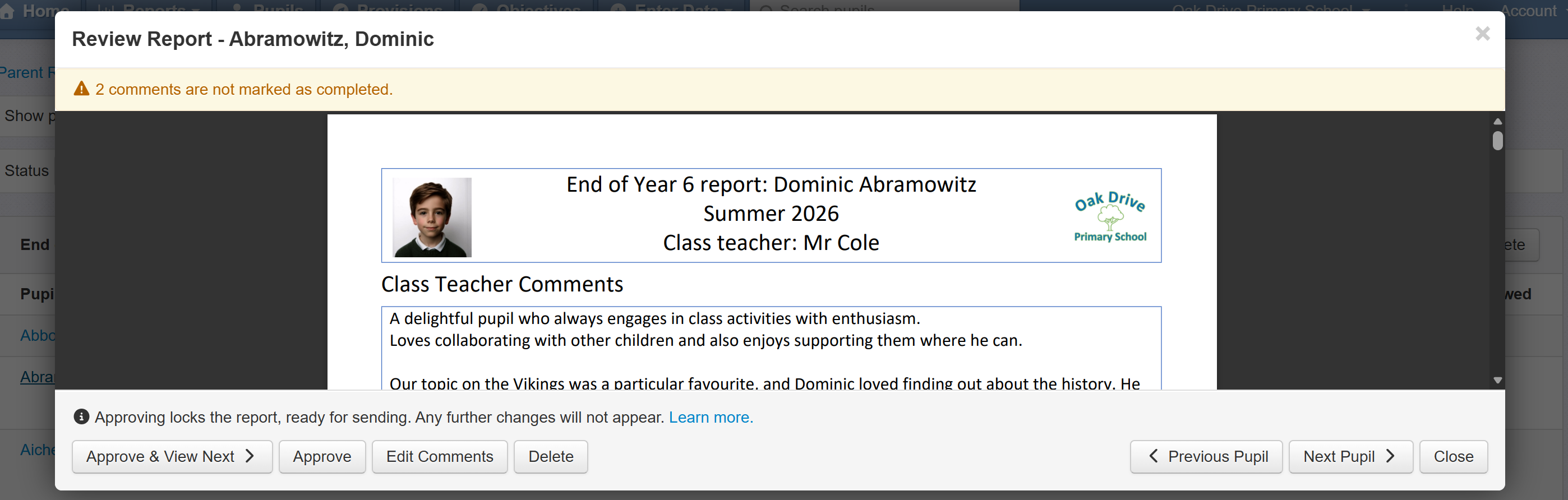Open the Learn more link

pyautogui.click(x=711, y=417)
